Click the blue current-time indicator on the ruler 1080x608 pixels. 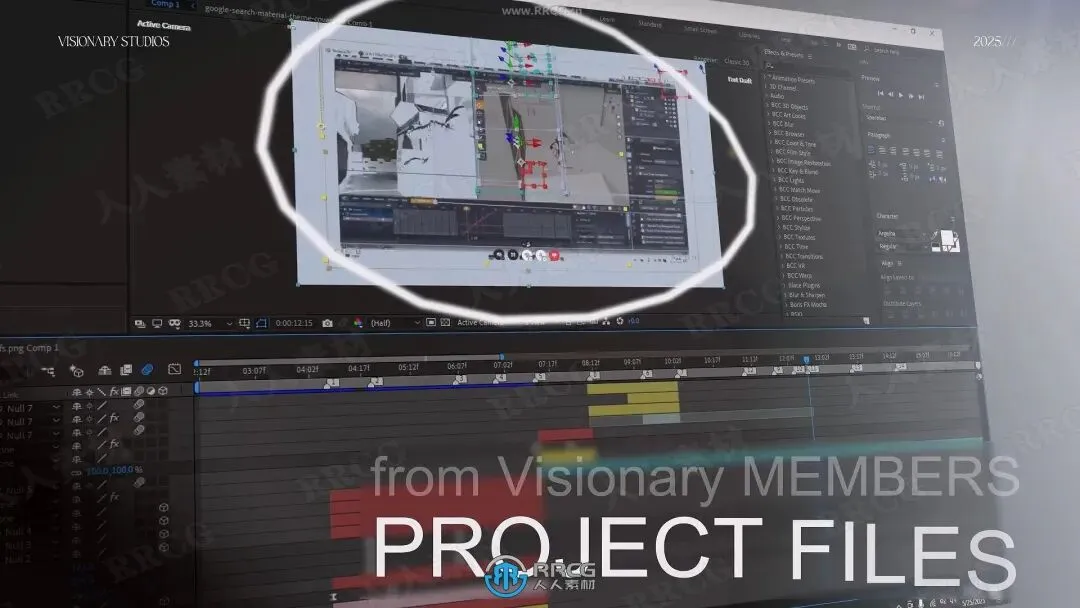(x=806, y=359)
